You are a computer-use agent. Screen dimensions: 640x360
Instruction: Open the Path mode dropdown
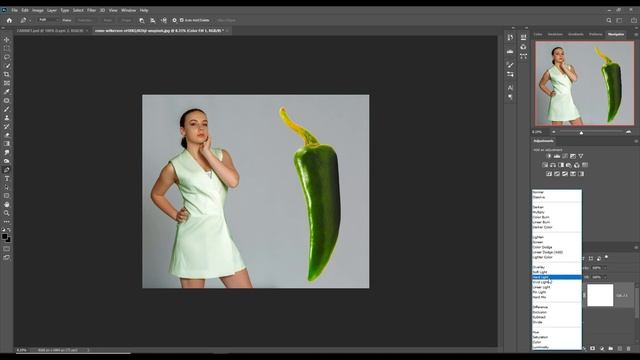[48, 20]
